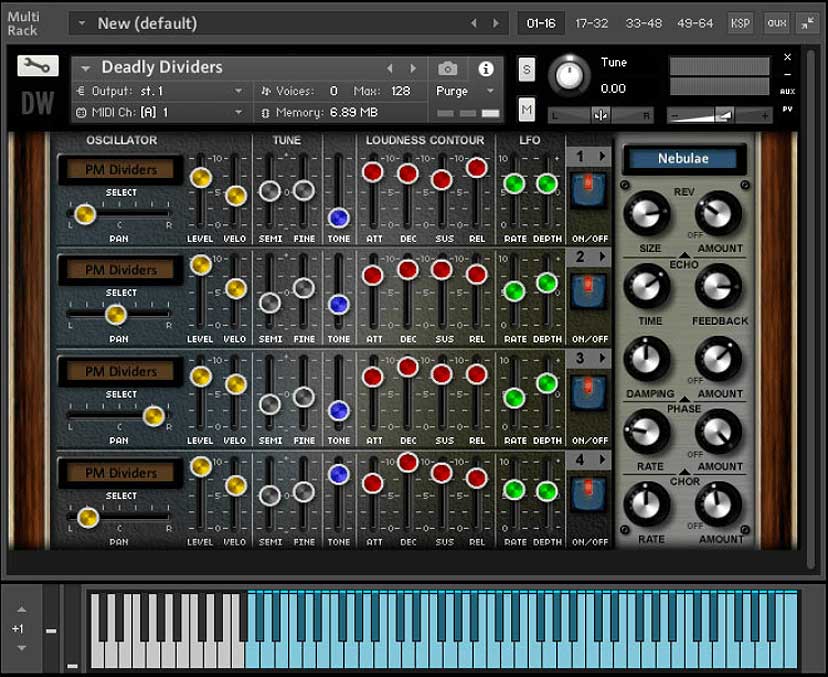Open the instrument info (i) icon
Screen dimensions: 828x677
coord(486,68)
